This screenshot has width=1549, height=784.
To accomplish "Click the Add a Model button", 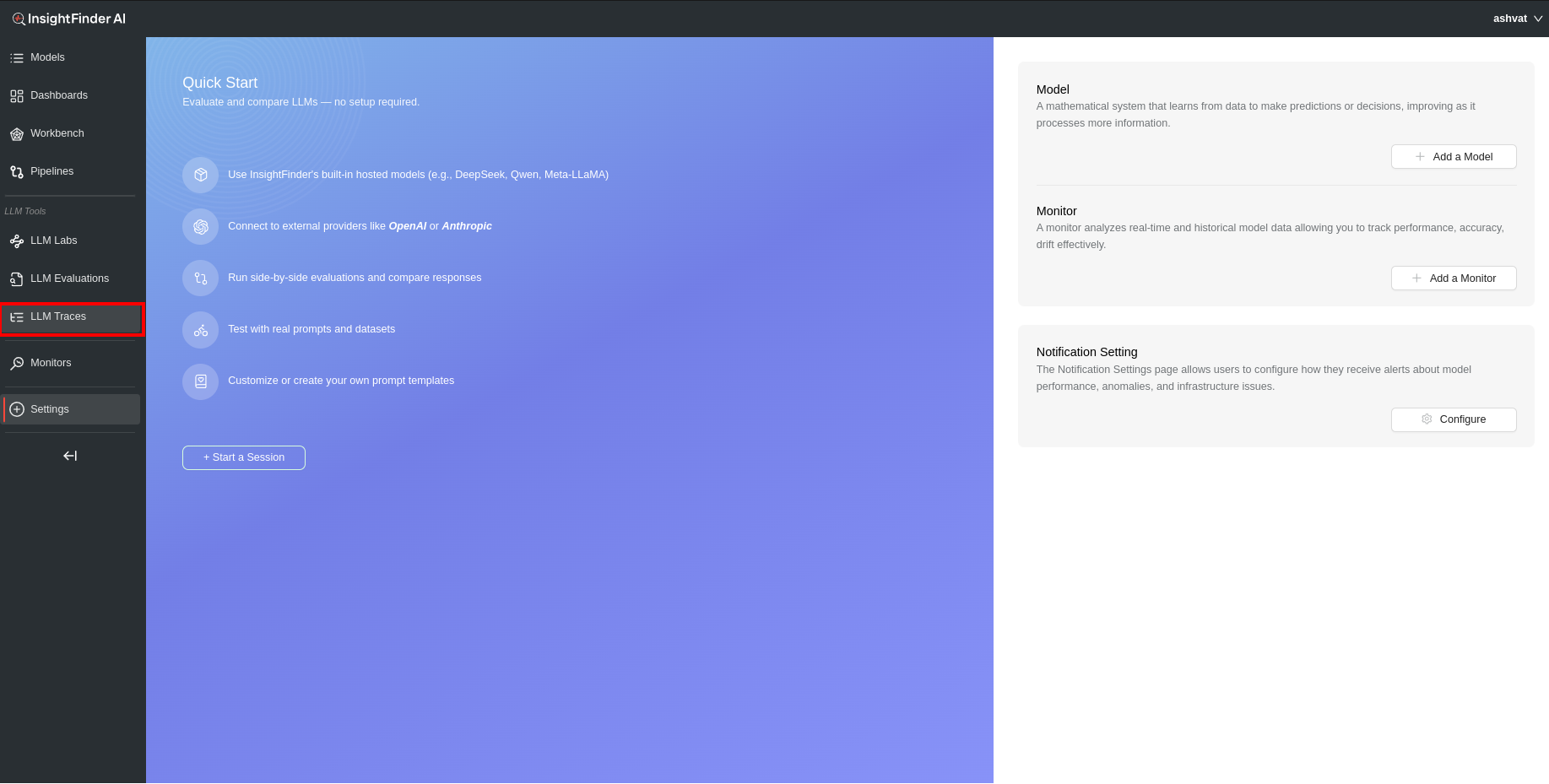I will coord(1453,157).
